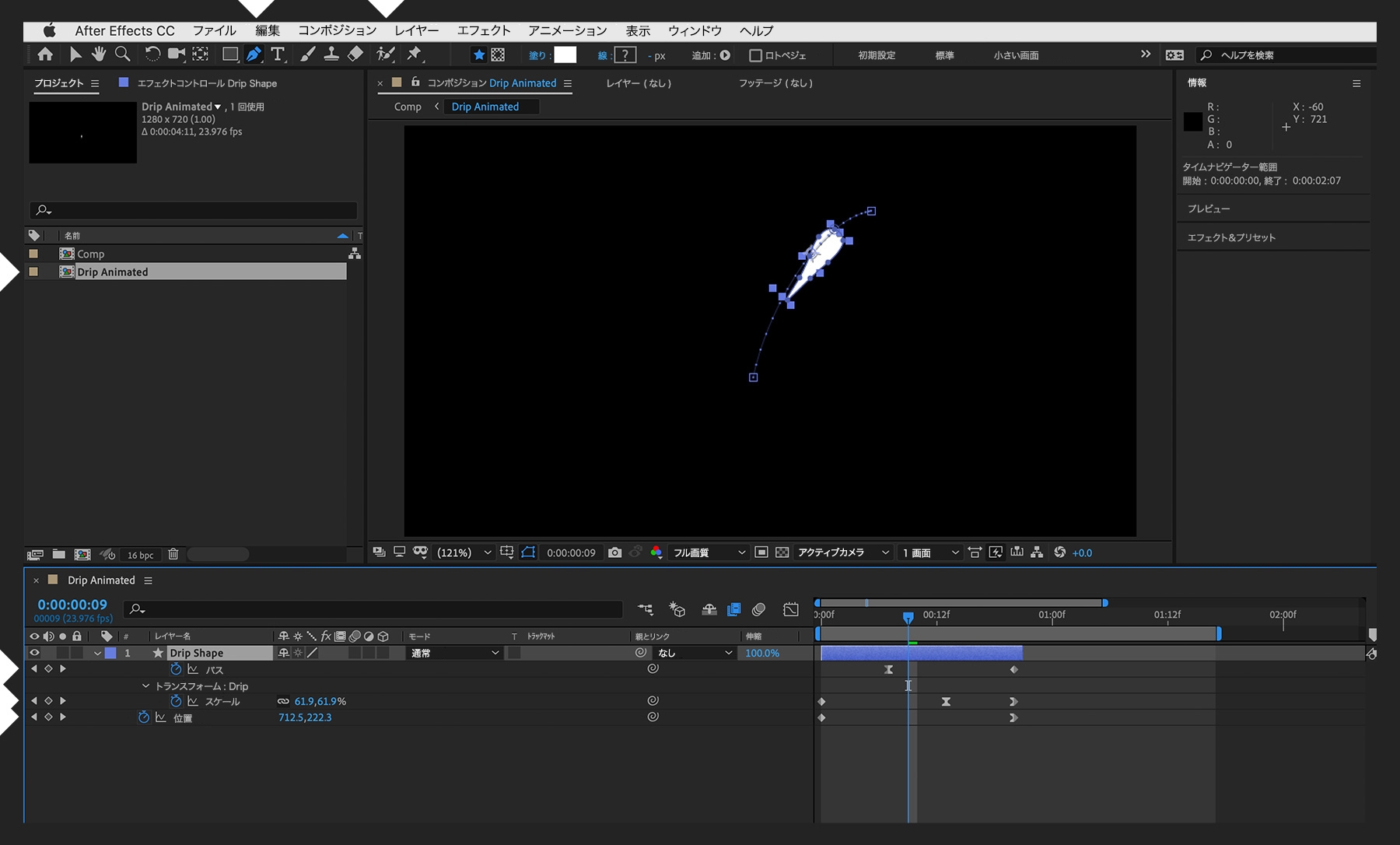The image size is (1400, 845).
Task: Hide the Drip Shape layer visibility
Action: (34, 654)
